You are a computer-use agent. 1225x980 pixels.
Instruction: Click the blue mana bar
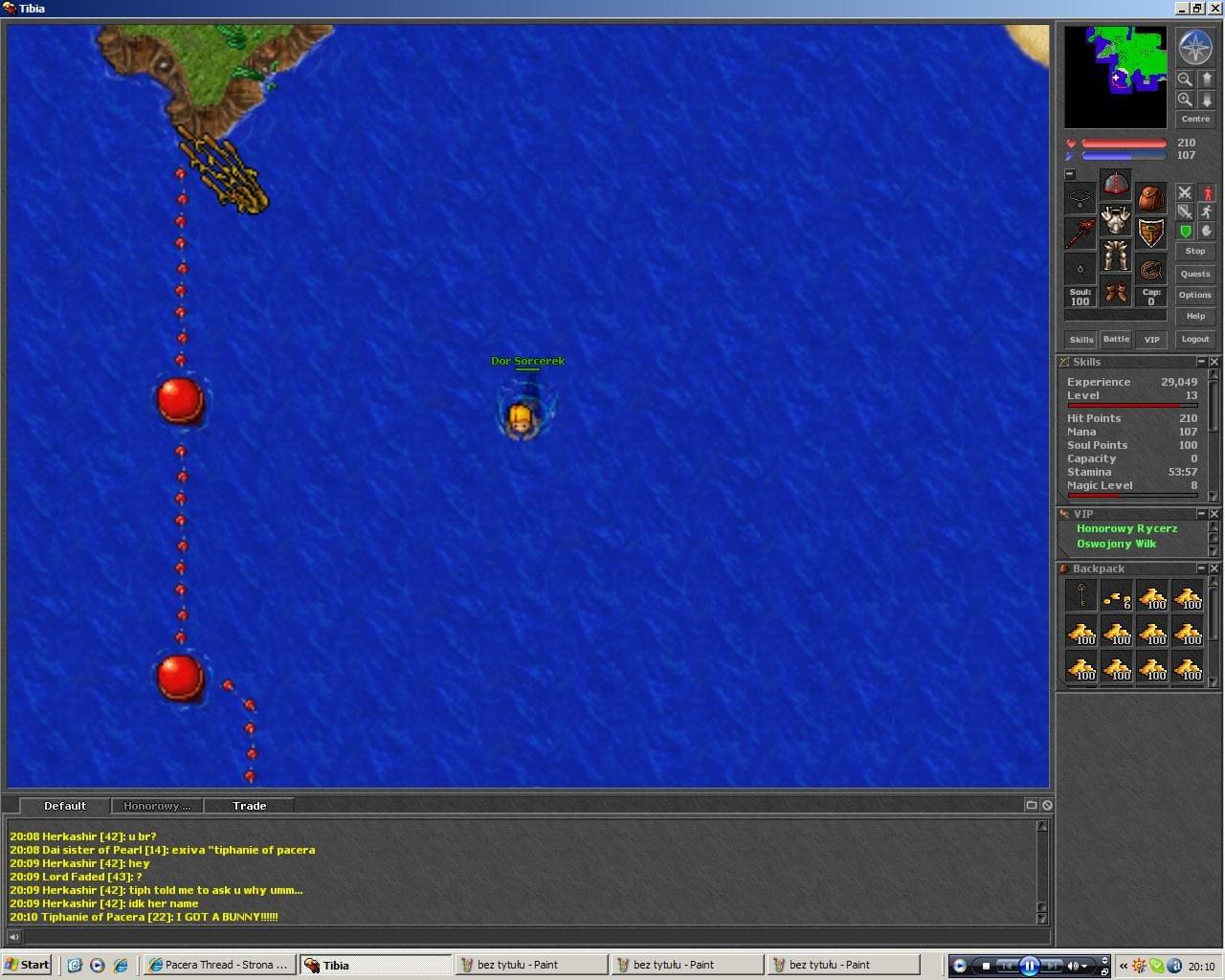1125,156
